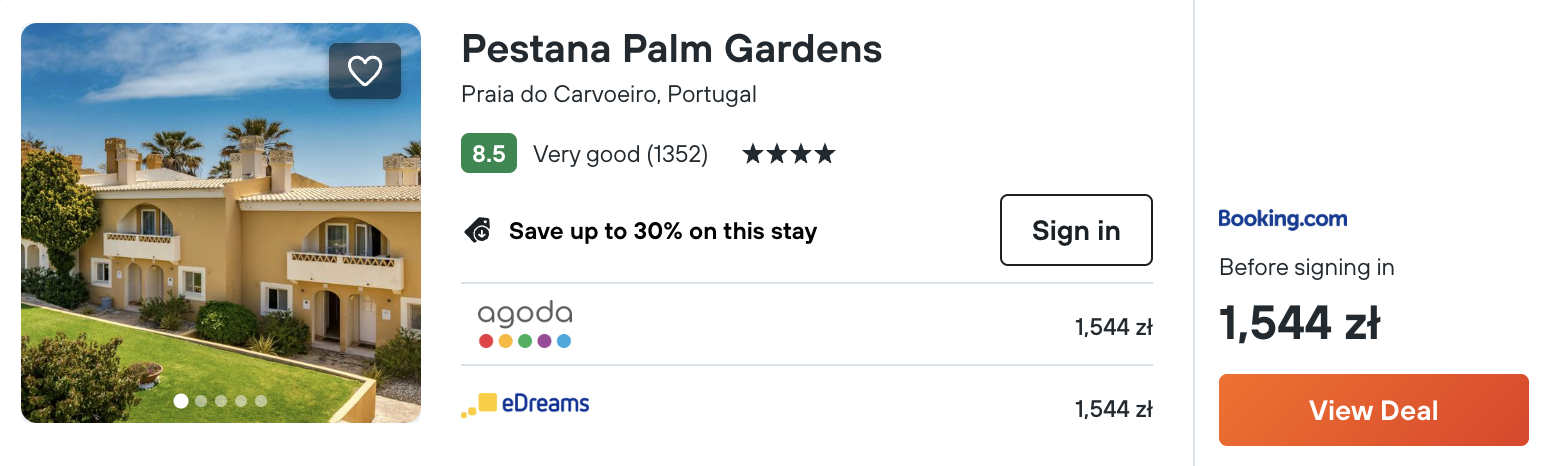
Task: Click the four-star rating icons
Action: (788, 154)
